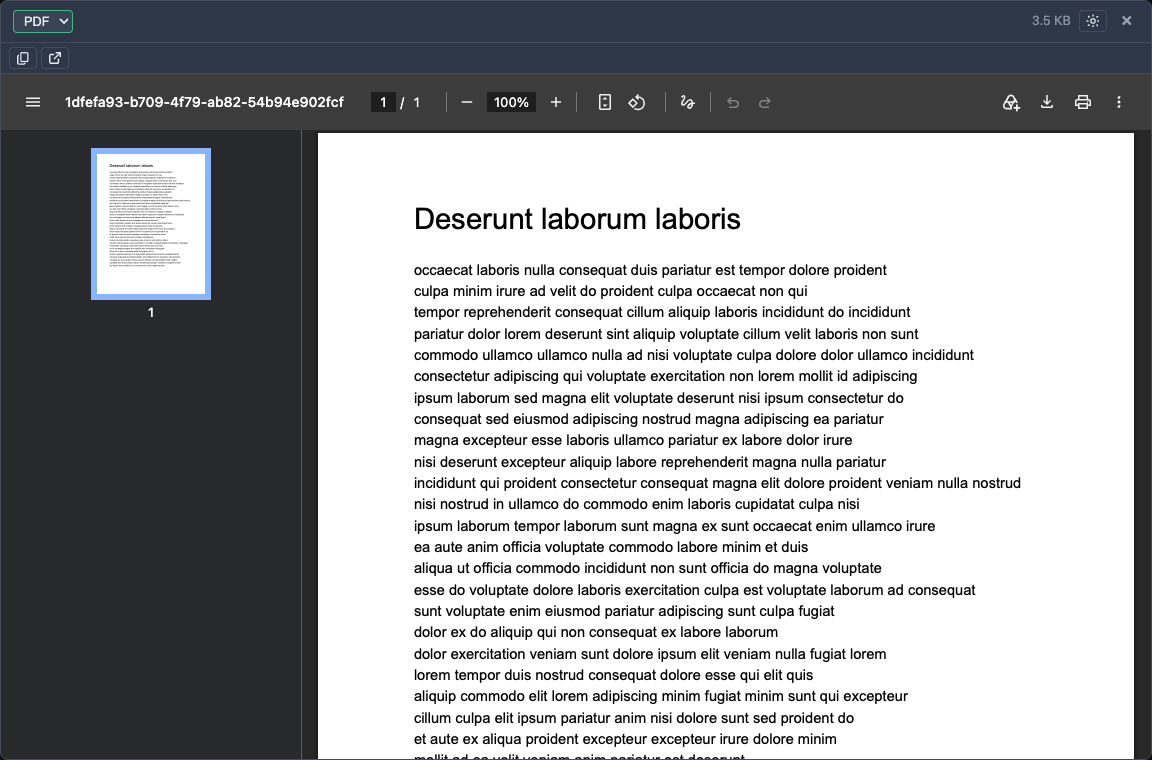Zoom out with the minus button
Image resolution: width=1152 pixels, height=760 pixels.
click(x=467, y=102)
